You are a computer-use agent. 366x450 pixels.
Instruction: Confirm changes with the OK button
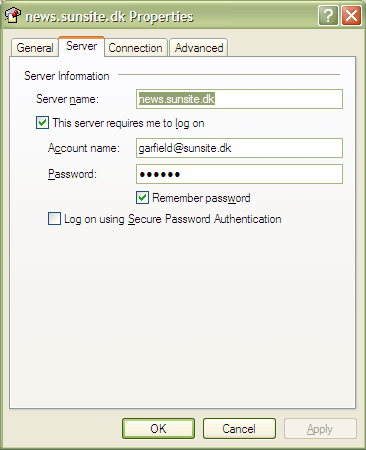[158, 429]
